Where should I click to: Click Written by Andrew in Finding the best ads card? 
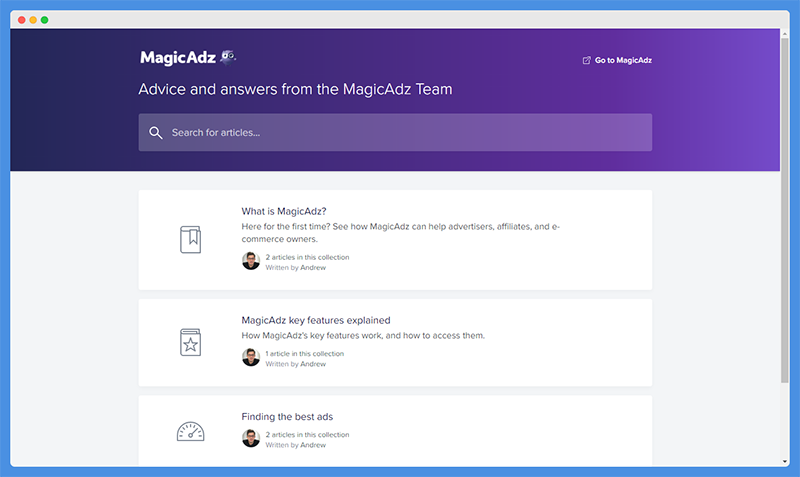pyautogui.click(x=295, y=445)
